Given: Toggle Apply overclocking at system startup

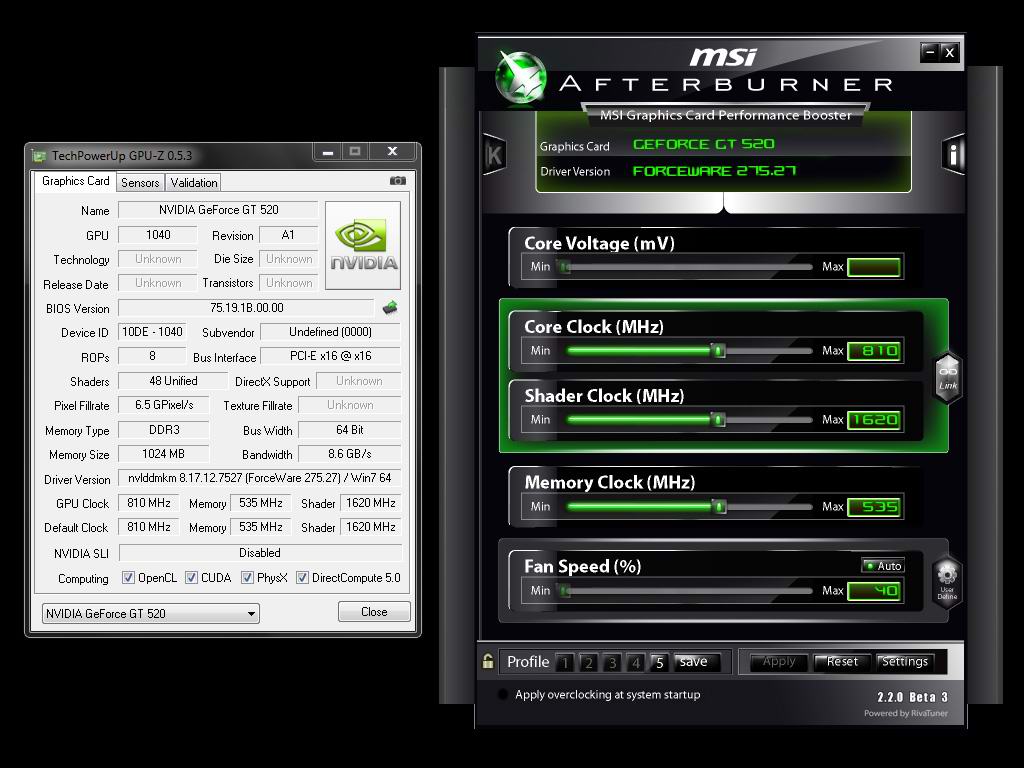Looking at the screenshot, I should tap(503, 695).
